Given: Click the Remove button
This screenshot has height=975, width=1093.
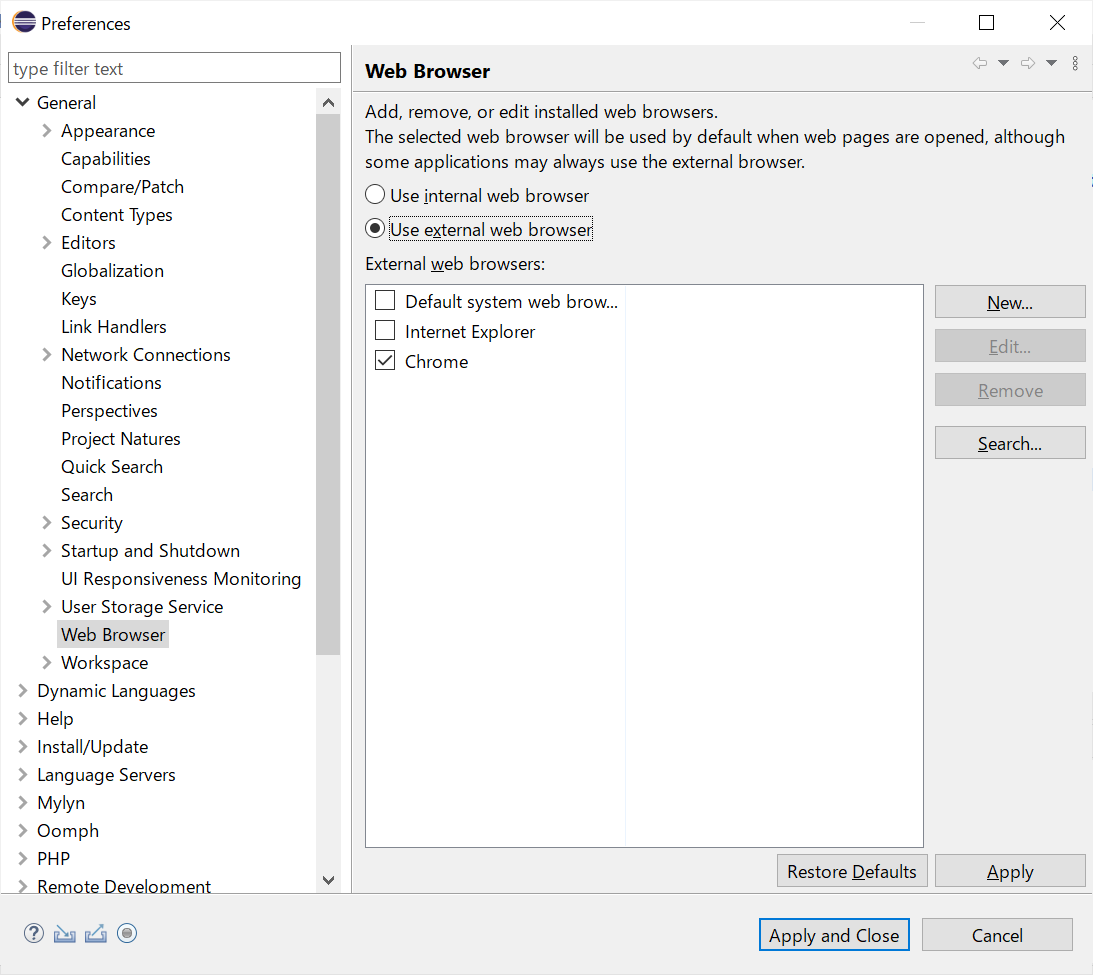Looking at the screenshot, I should pos(1010,390).
